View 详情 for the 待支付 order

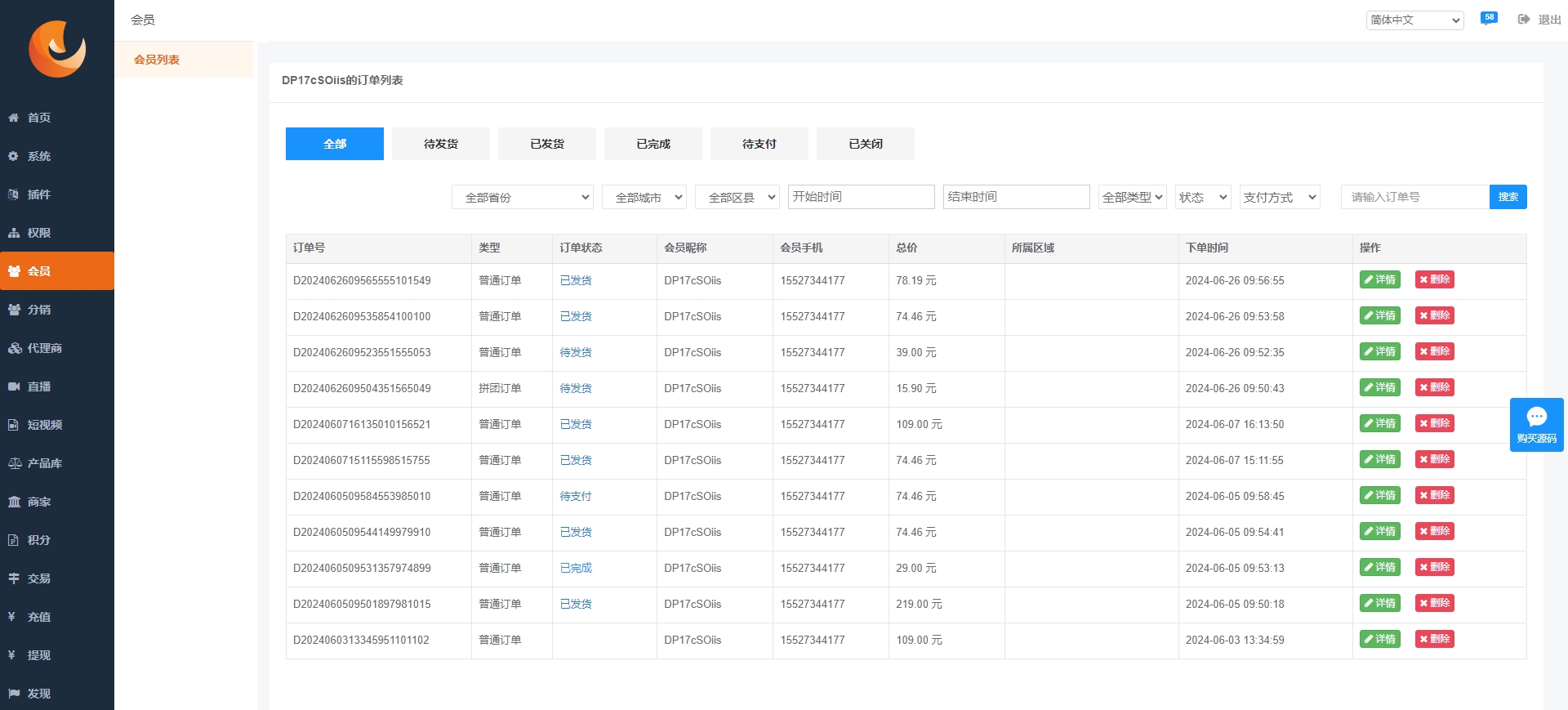tap(1379, 495)
